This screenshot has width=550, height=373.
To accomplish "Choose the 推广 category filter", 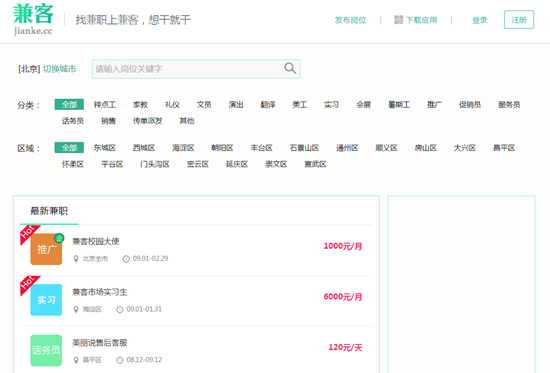I will (435, 105).
